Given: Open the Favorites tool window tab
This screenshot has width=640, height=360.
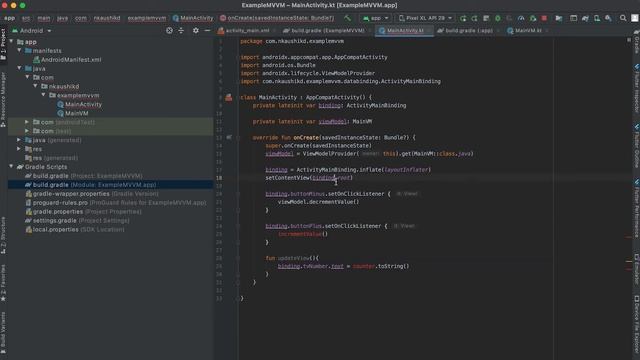Looking at the screenshot, I should tap(3, 283).
